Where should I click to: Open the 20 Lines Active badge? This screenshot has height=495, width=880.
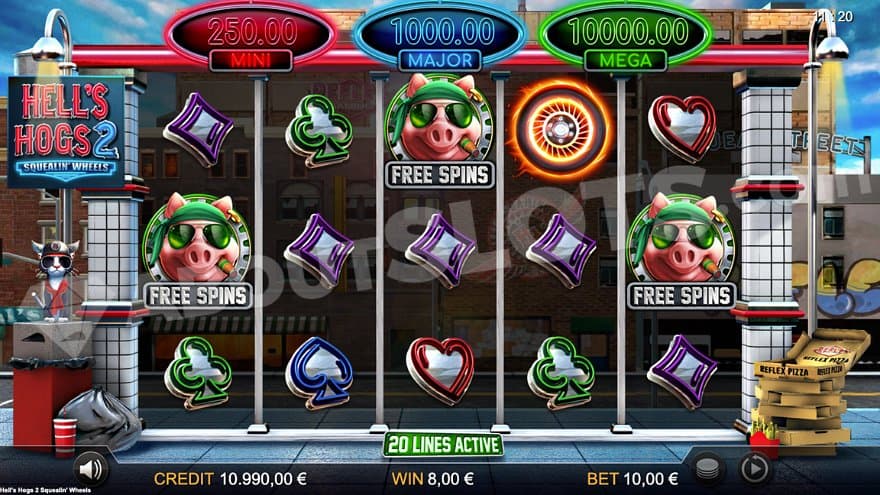[443, 444]
